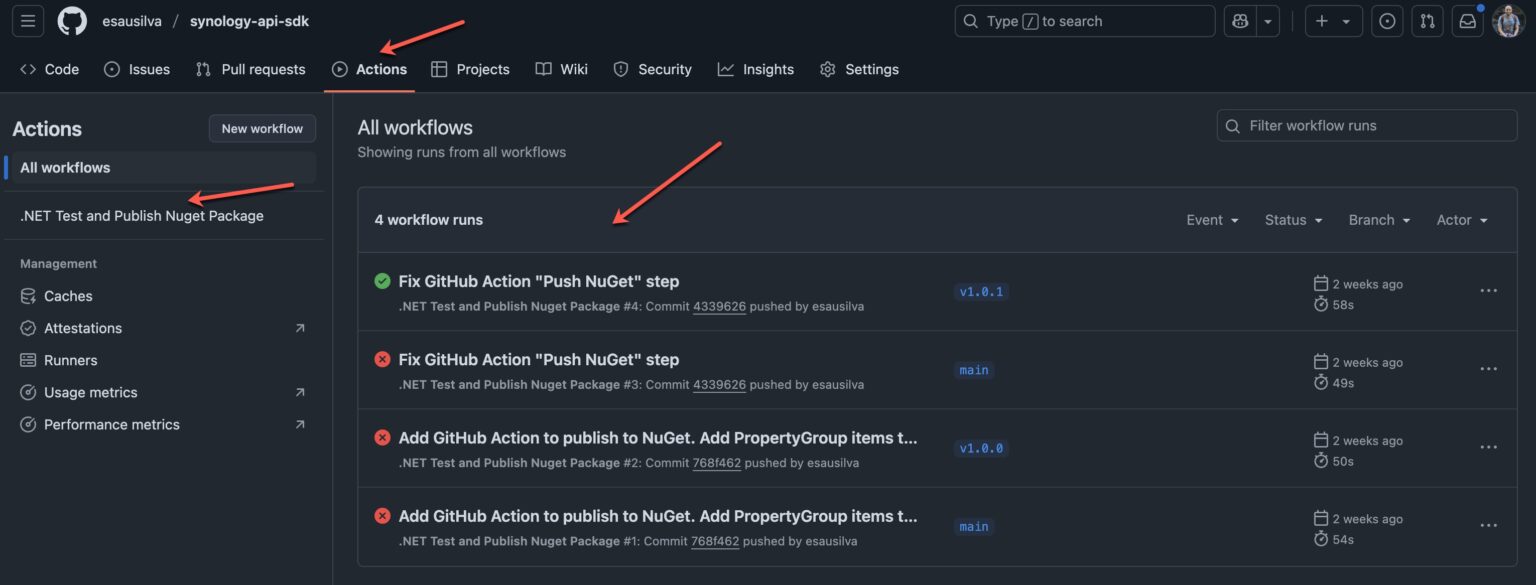Open the GitHub home page via the logo
Image resolution: width=1536 pixels, height=585 pixels.
pyautogui.click(x=71, y=20)
